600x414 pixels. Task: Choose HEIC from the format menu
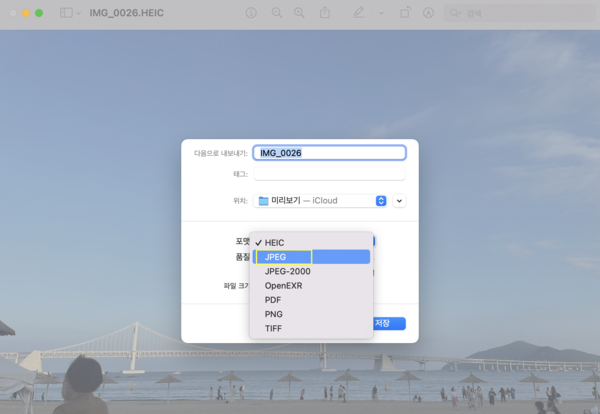pos(311,243)
